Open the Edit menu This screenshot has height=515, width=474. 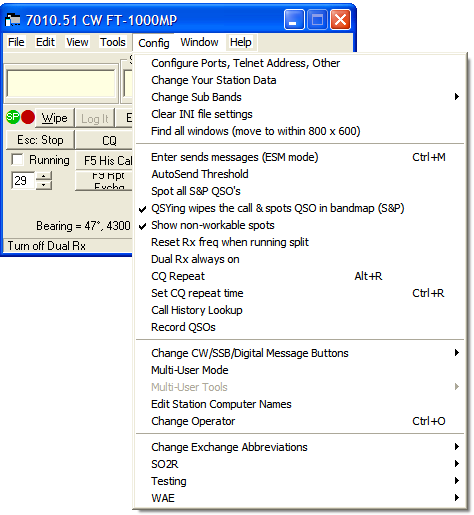[x=45, y=42]
